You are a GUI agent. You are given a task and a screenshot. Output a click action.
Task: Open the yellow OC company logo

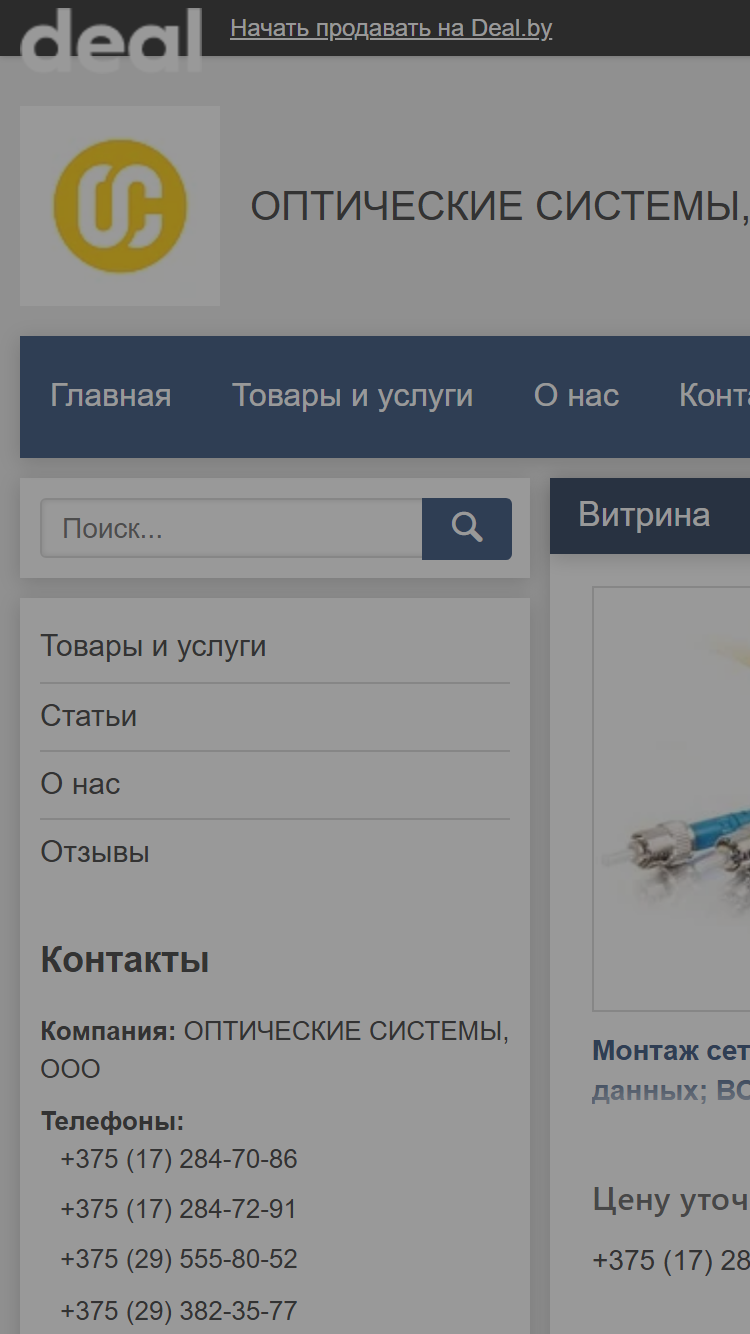pos(120,206)
